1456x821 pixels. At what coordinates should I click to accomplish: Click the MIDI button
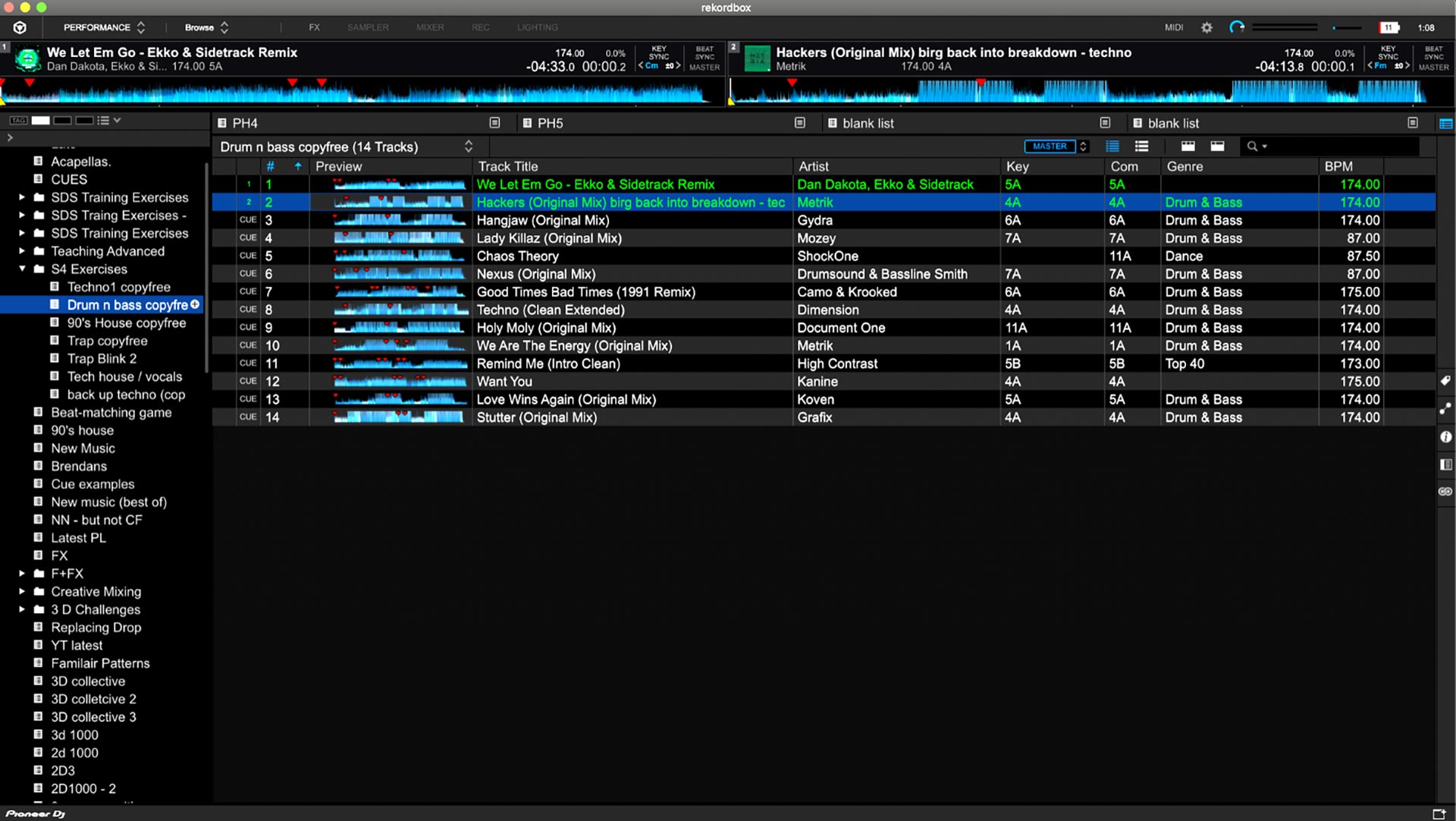coord(1174,27)
